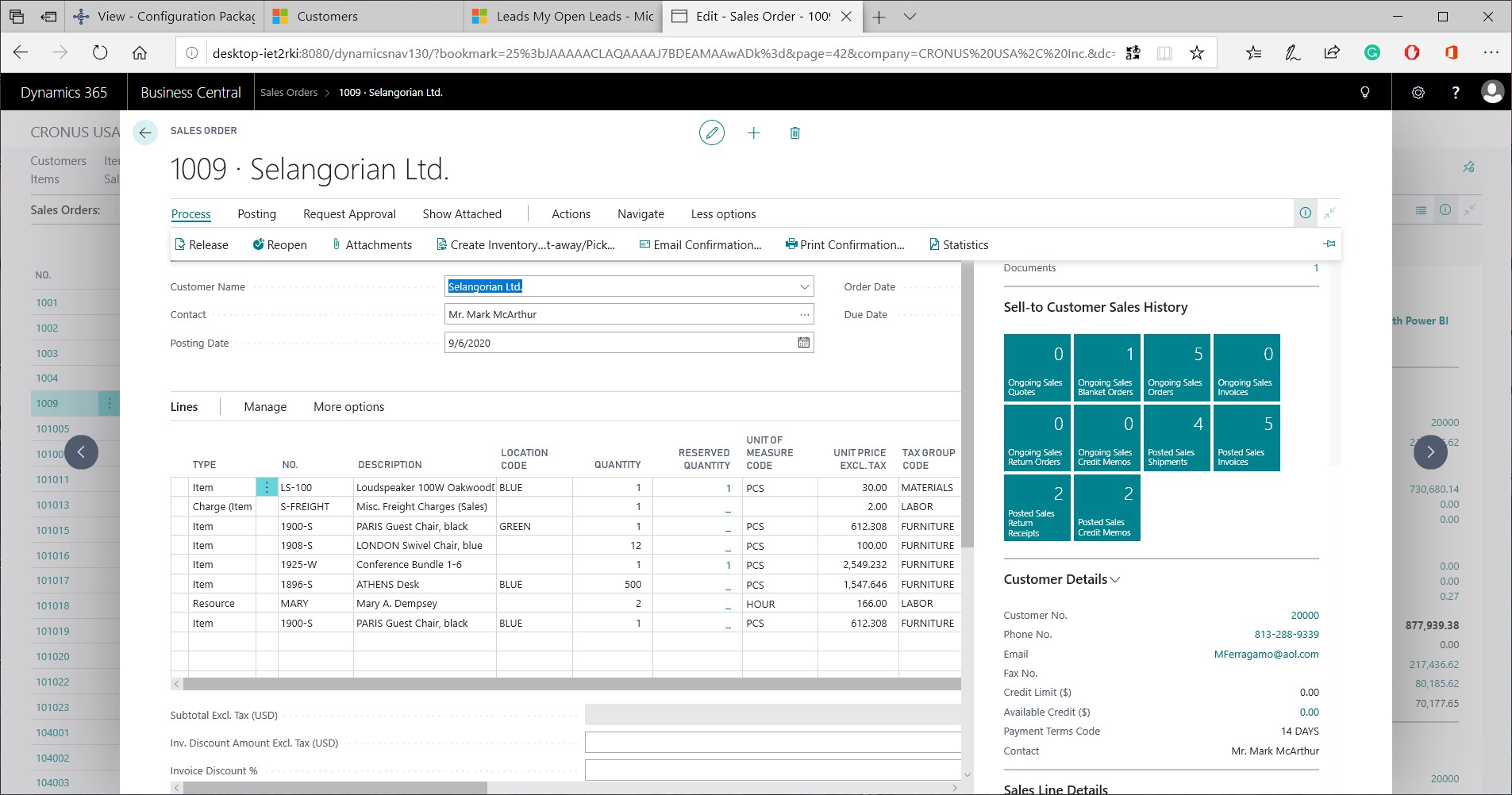
Task: Toggle the FactBox information pane icon
Action: click(x=1305, y=213)
